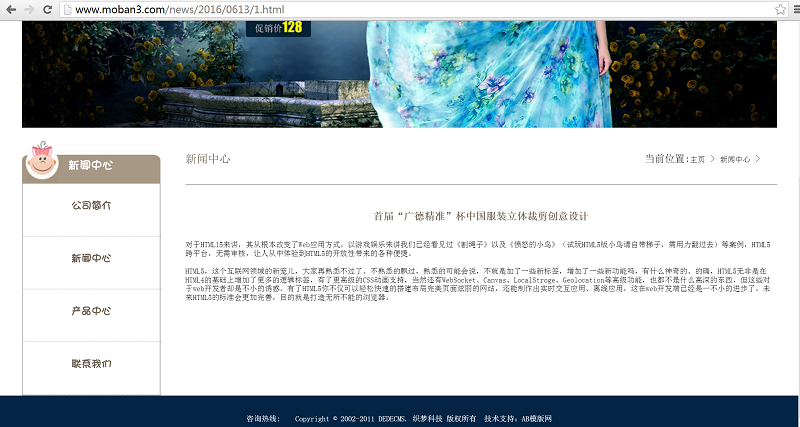Select the 新闻中心 sidebar item below 公司简介
The width and height of the screenshot is (800, 427).
(x=91, y=258)
